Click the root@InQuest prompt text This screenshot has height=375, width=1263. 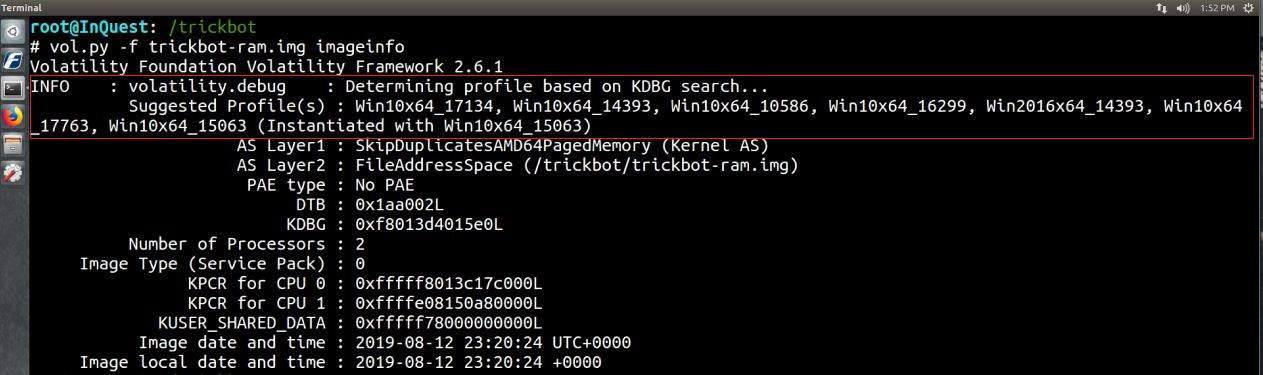tap(88, 28)
